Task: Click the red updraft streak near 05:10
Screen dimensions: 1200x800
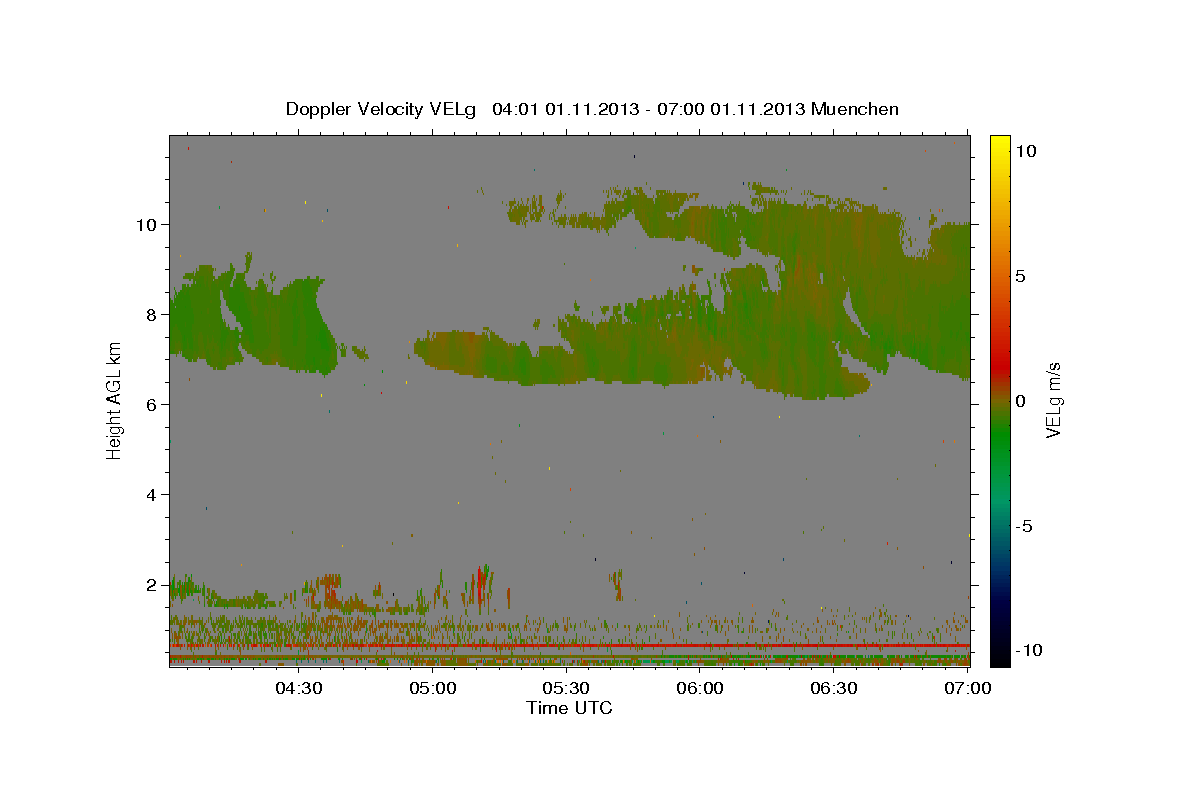Action: (x=481, y=588)
